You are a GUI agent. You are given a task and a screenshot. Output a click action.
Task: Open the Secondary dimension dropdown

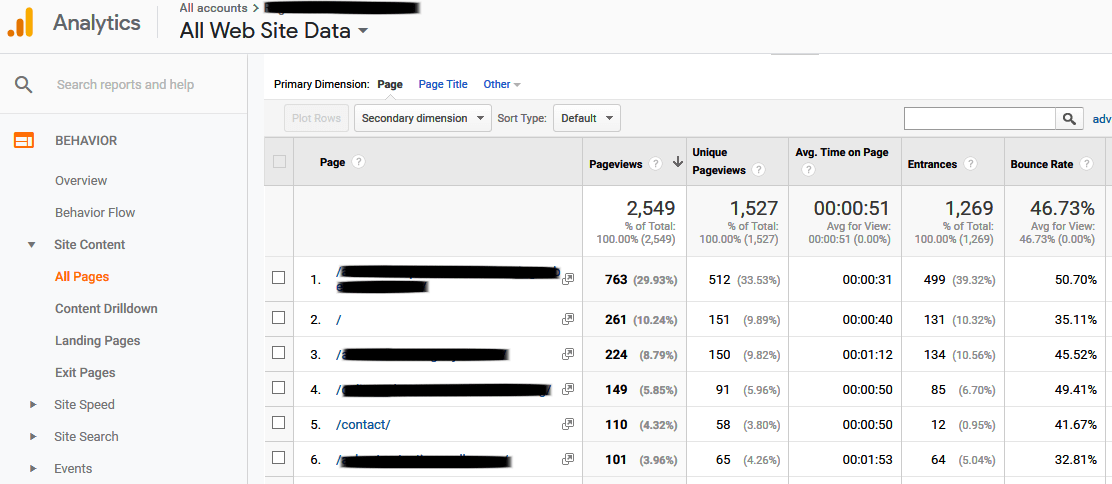pos(422,118)
